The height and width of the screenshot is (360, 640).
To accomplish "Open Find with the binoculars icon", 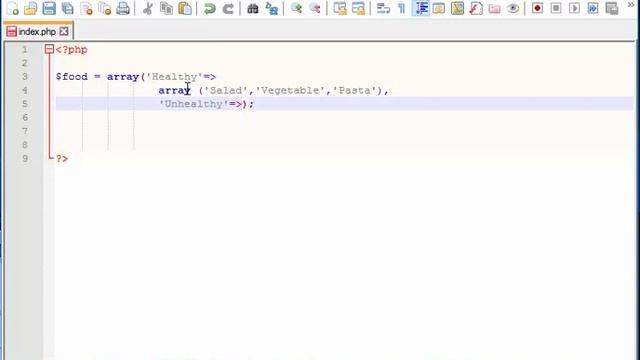I will click(253, 8).
